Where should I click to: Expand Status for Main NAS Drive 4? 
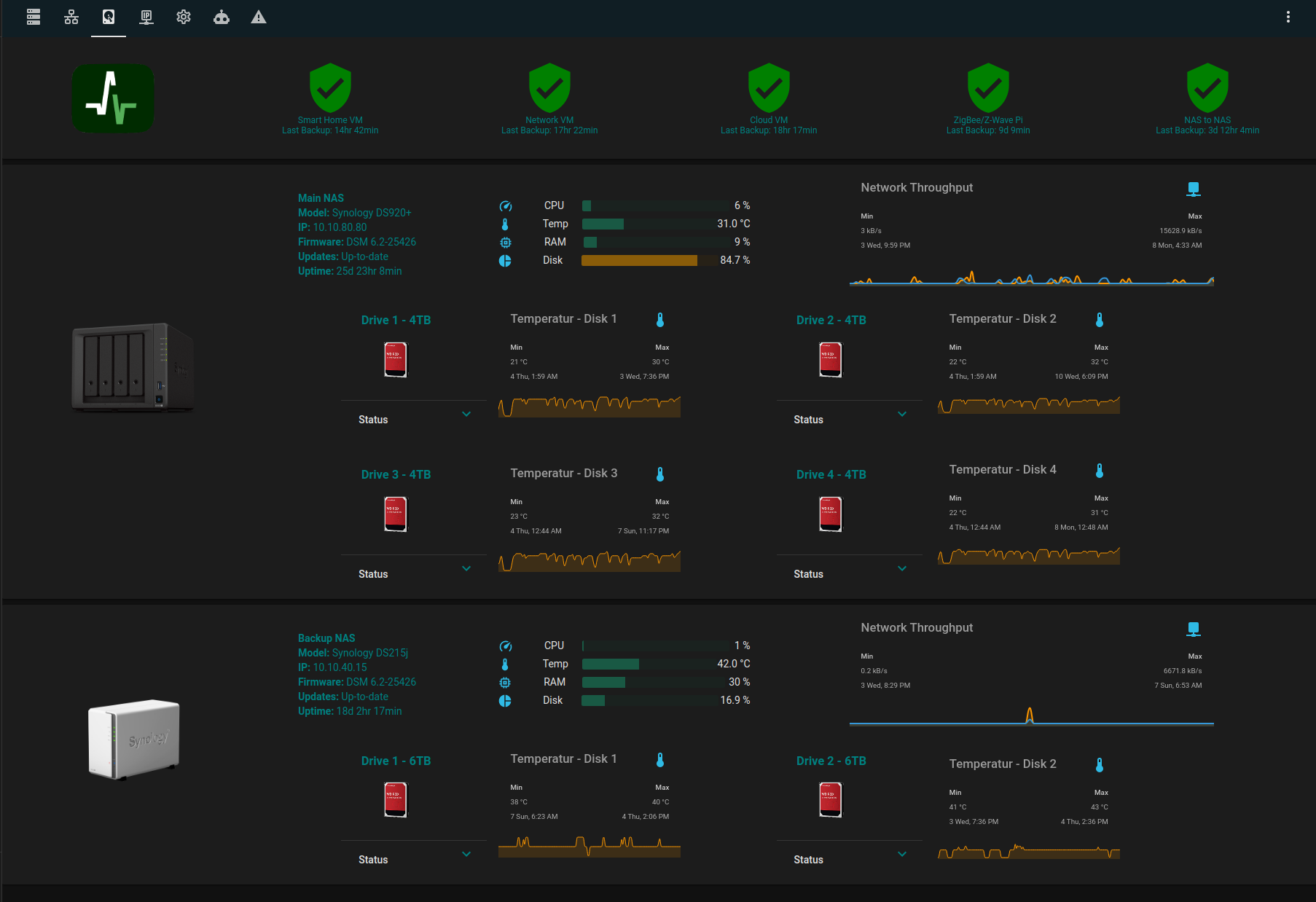(901, 569)
